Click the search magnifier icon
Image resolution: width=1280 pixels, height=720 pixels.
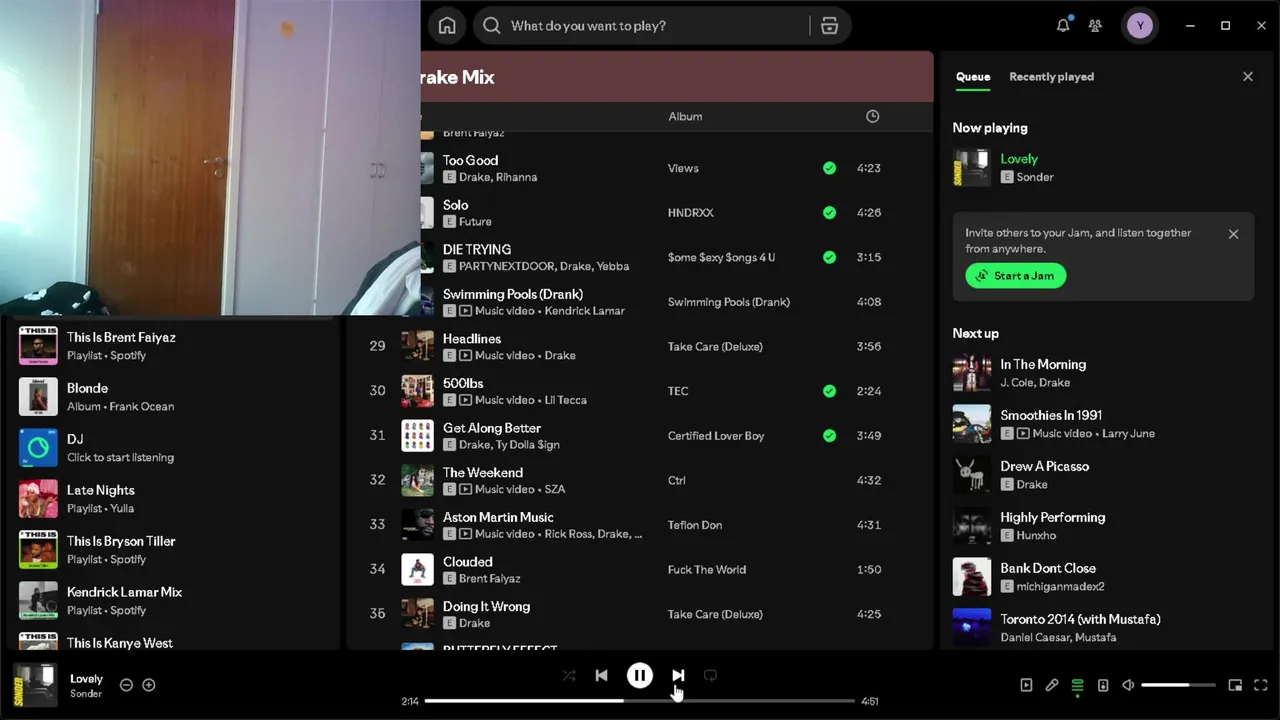491,26
